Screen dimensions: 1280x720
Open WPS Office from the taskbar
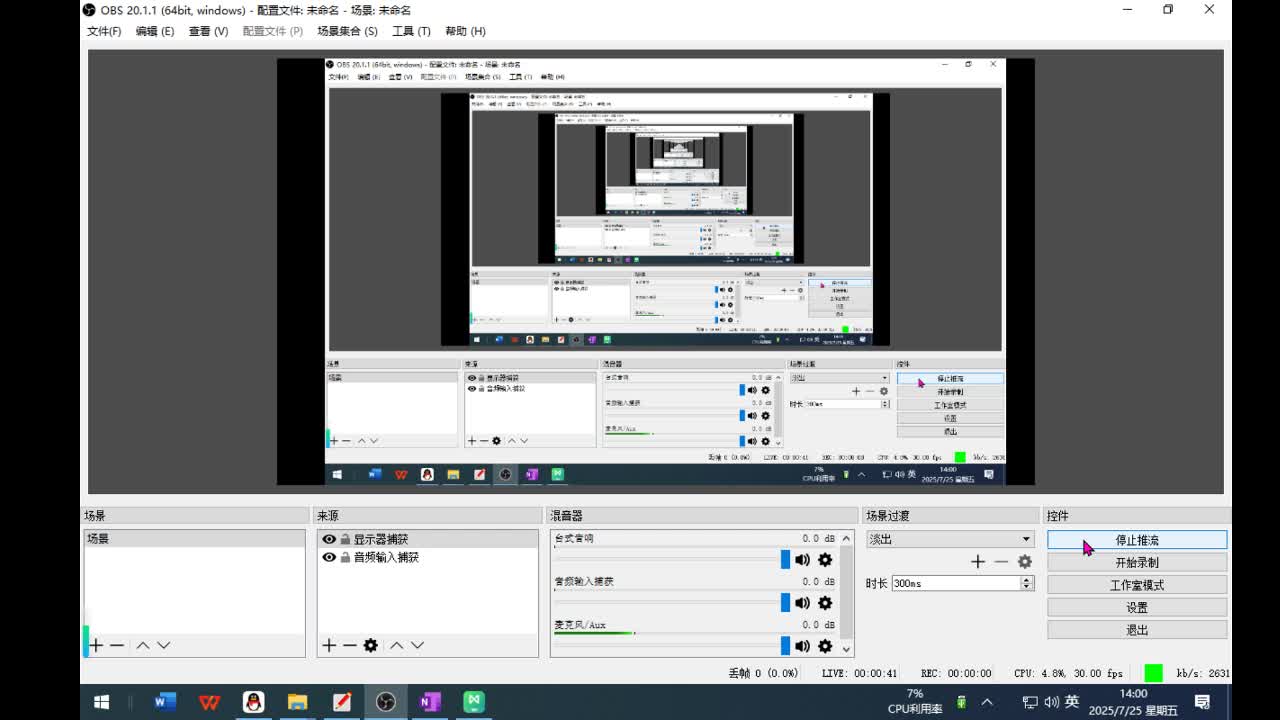pos(209,702)
